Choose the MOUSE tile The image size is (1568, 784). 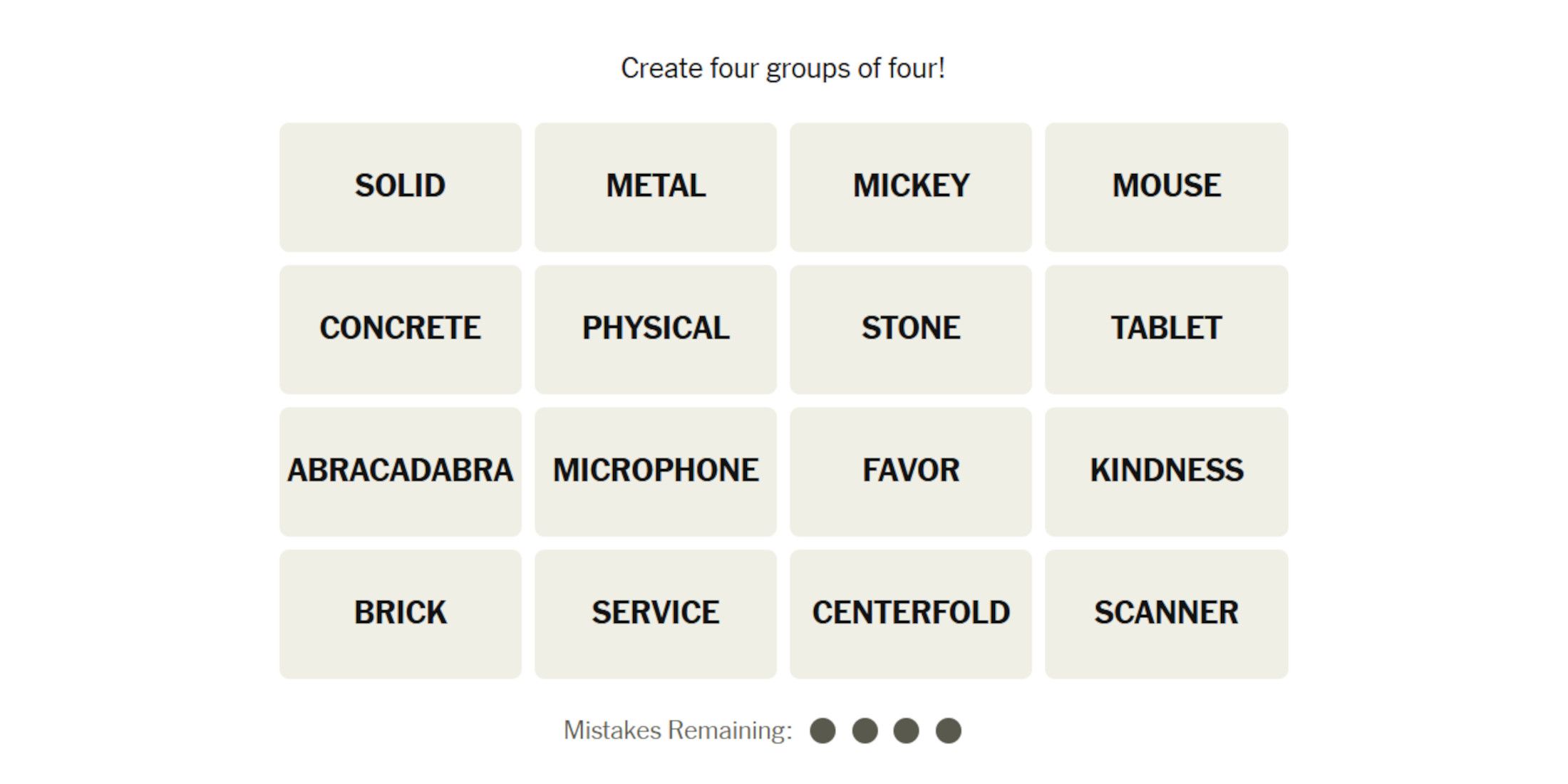tap(1166, 187)
